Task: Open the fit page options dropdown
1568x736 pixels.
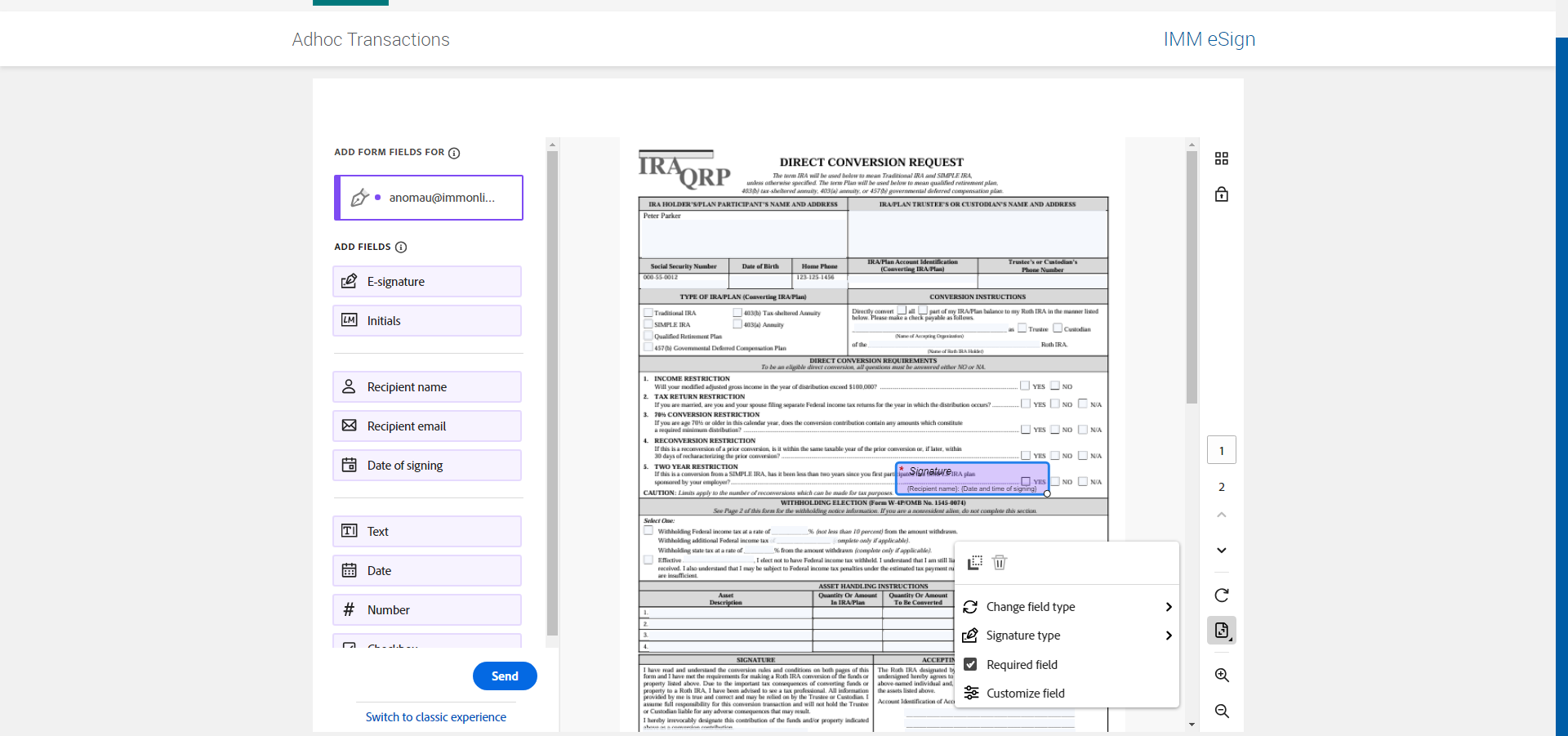Action: pos(1221,631)
